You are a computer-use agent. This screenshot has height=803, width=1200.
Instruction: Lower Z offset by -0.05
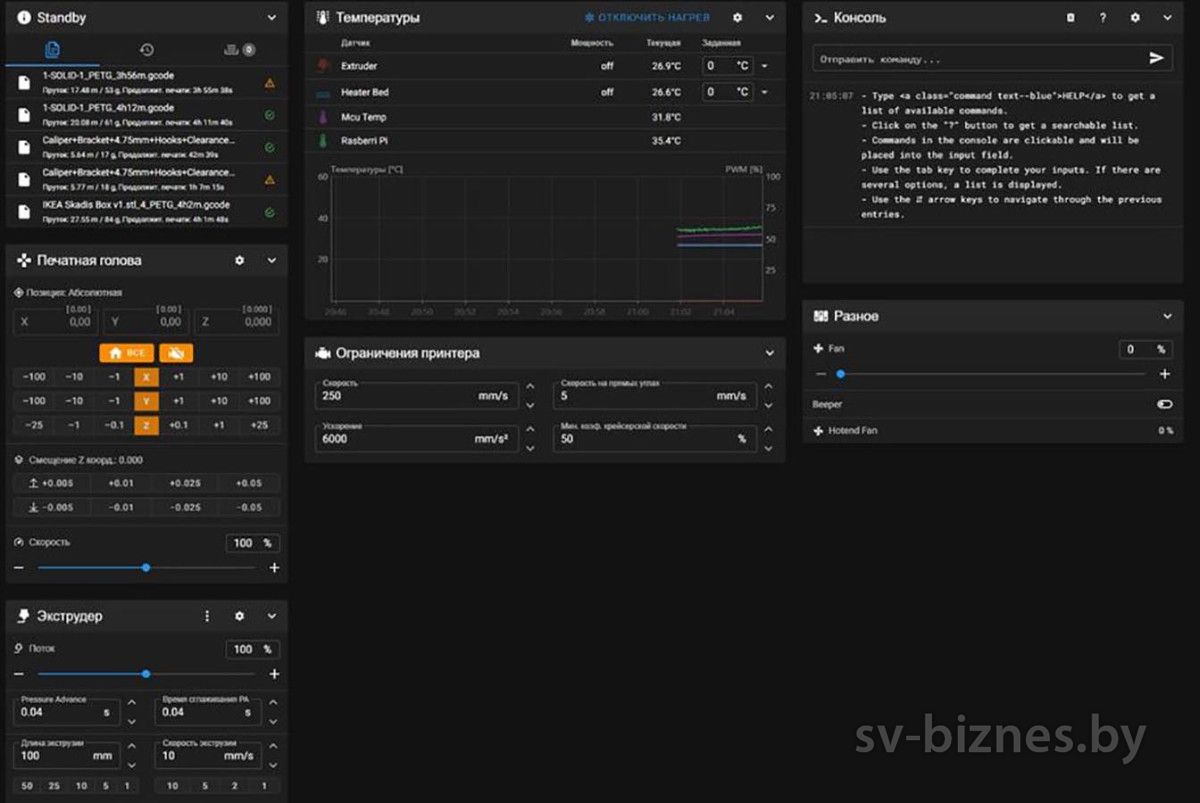point(248,507)
